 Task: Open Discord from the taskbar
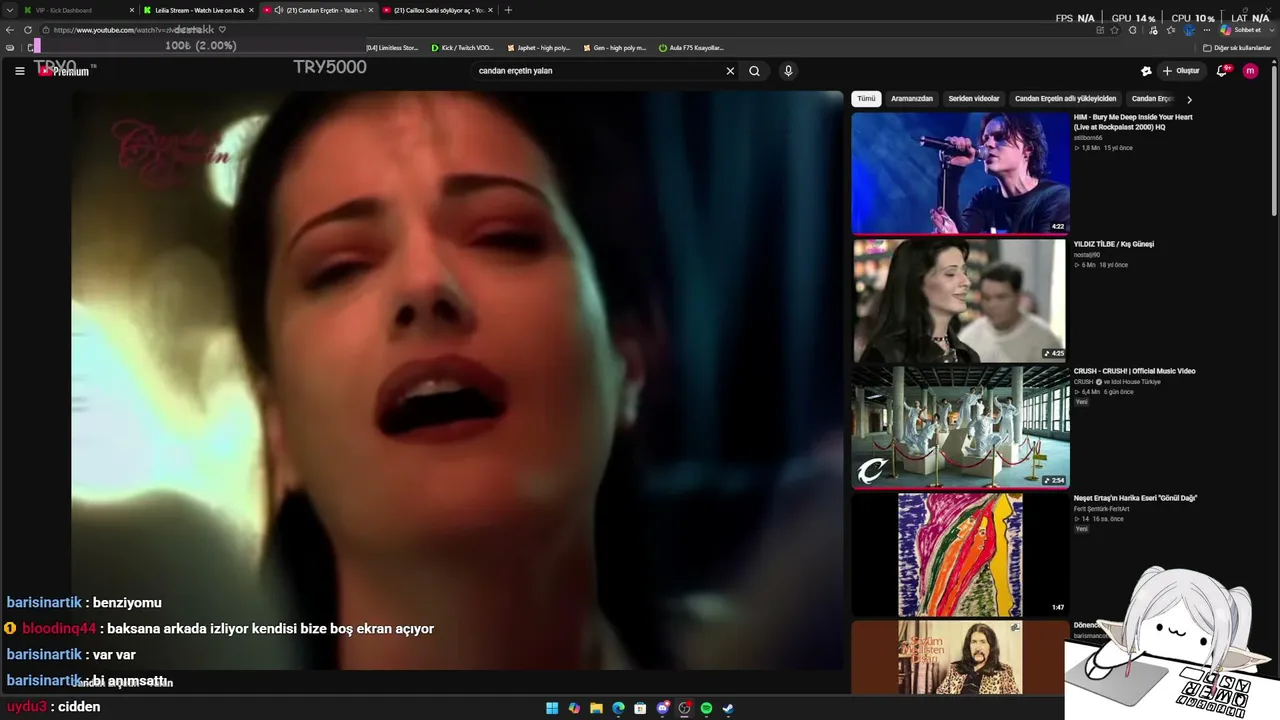pyautogui.click(x=662, y=708)
